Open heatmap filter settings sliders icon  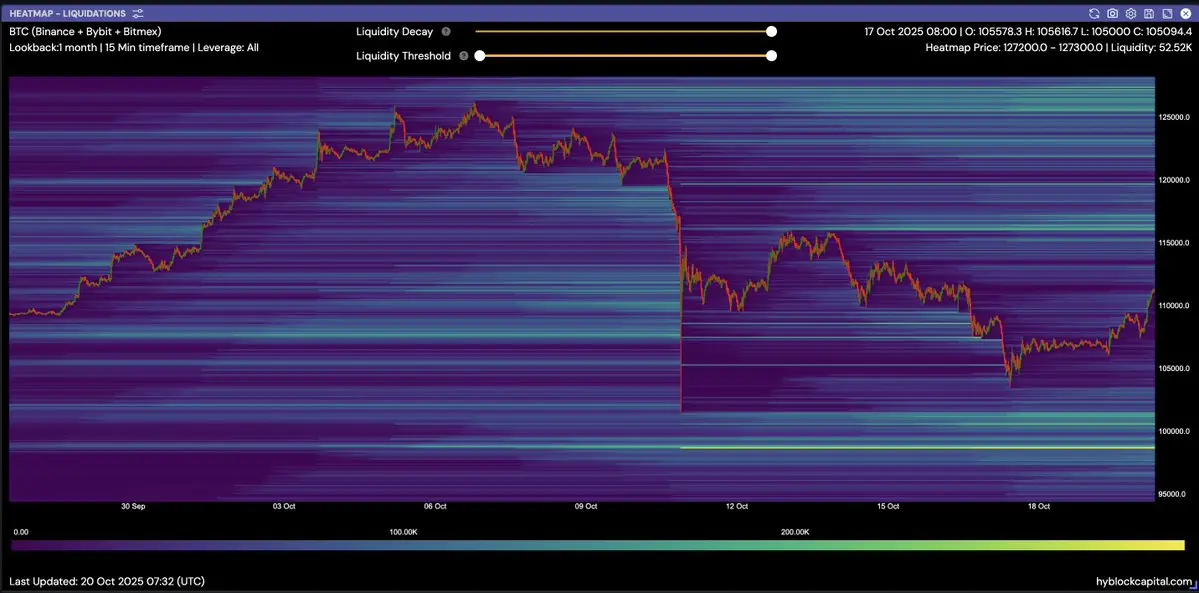[x=138, y=14]
